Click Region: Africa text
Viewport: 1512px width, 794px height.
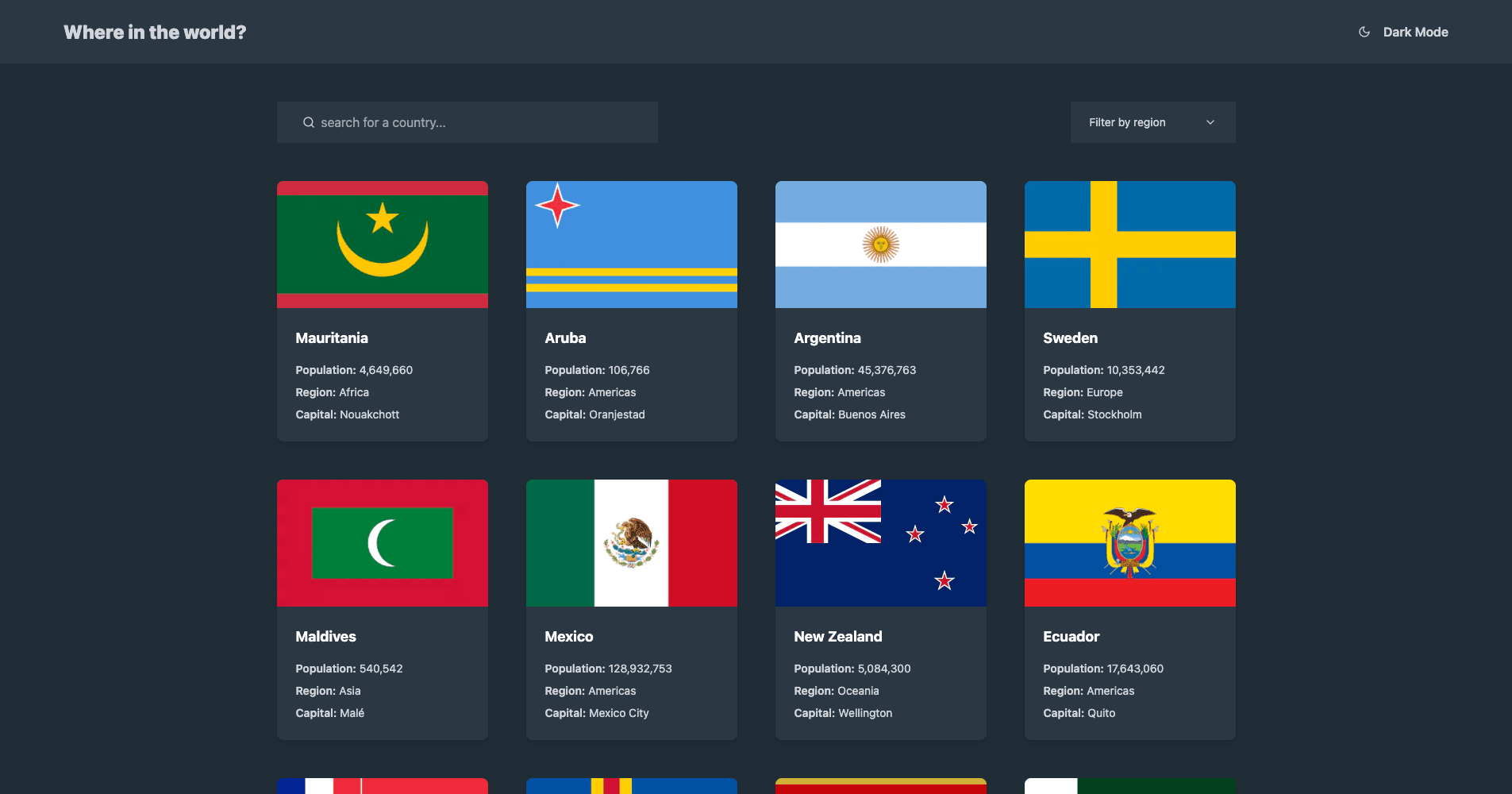point(332,392)
